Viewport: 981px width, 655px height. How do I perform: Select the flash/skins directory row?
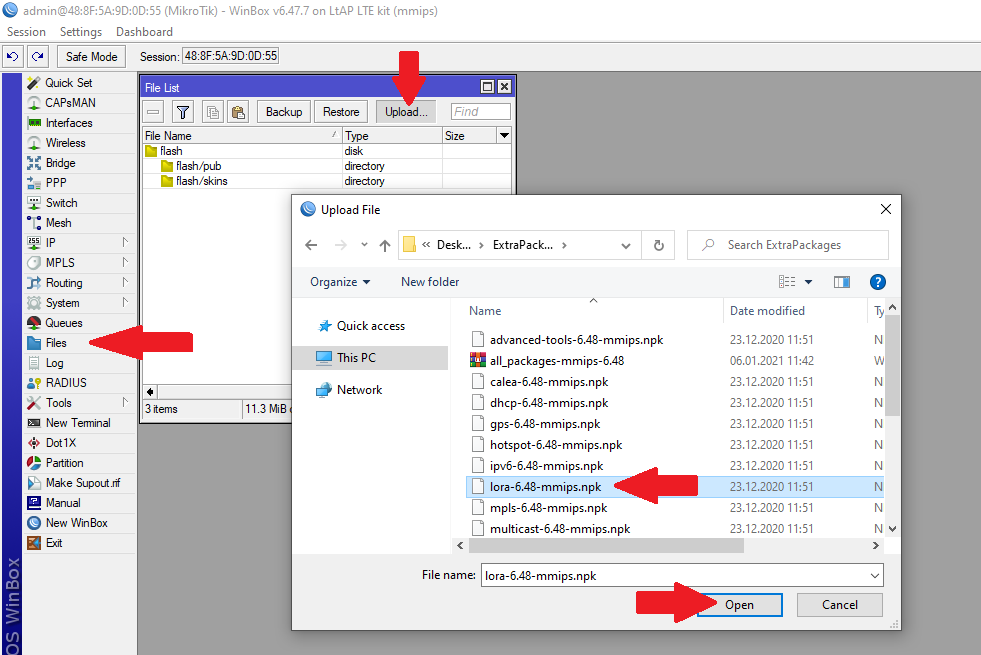(x=327, y=181)
